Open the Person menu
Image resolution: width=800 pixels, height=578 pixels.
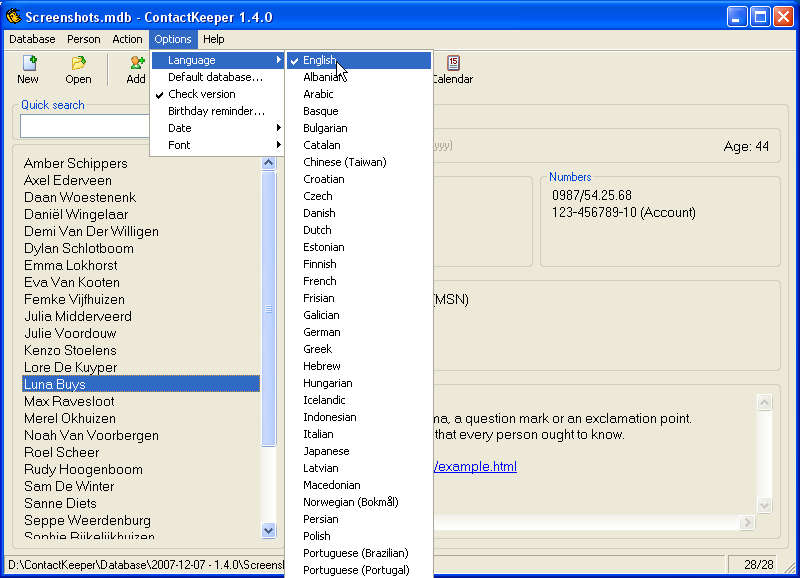84,39
